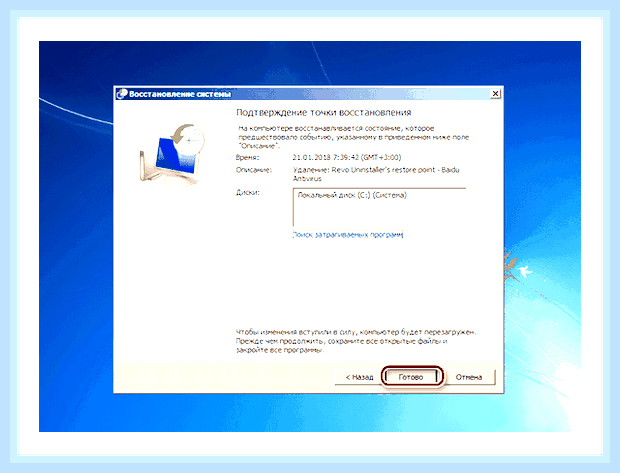Go back with the Назад button
Screen dimensions: 620x473
359,377
